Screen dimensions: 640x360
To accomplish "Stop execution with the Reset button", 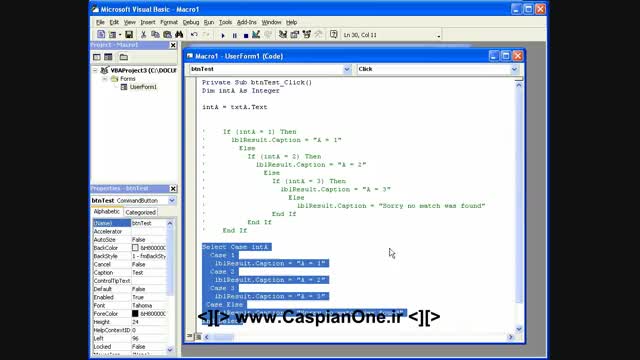I will [246, 36].
